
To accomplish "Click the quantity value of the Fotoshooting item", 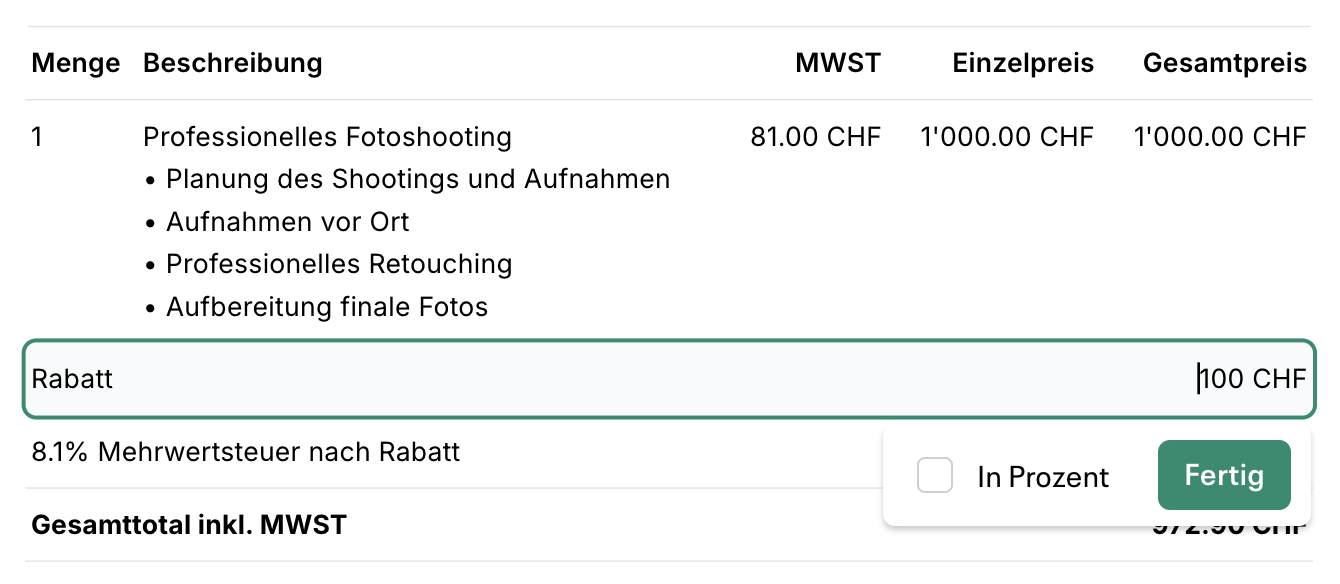I will click(37, 136).
